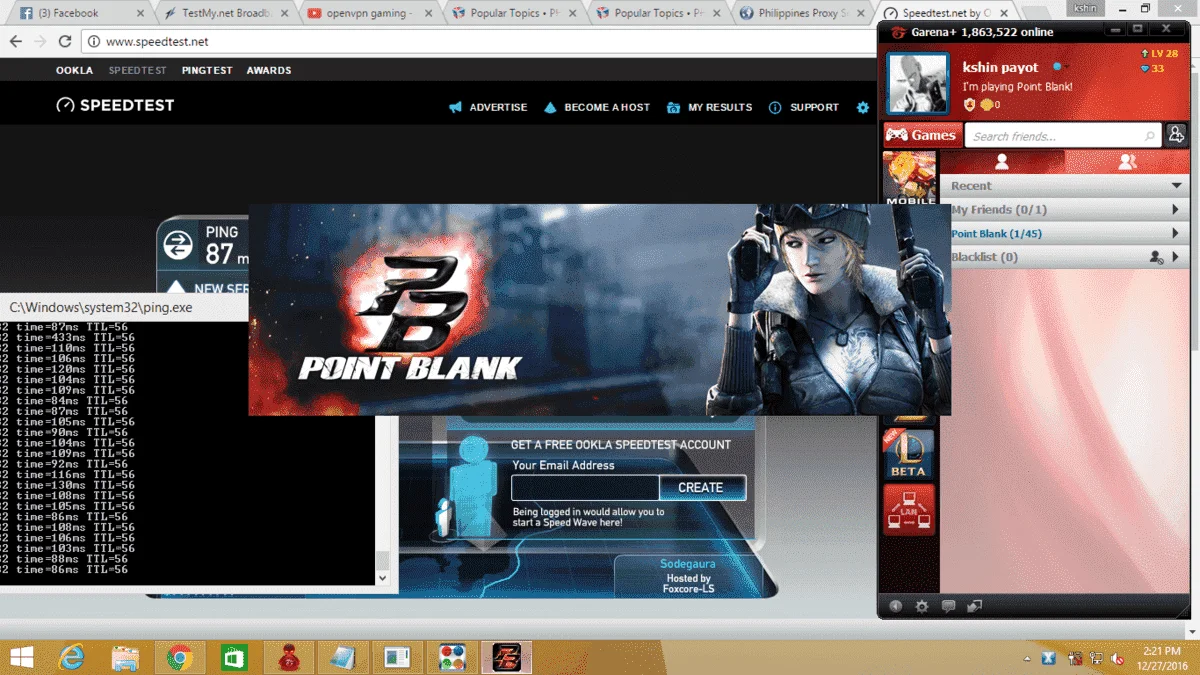
Task: Click the CREATE account button
Action: pos(702,487)
